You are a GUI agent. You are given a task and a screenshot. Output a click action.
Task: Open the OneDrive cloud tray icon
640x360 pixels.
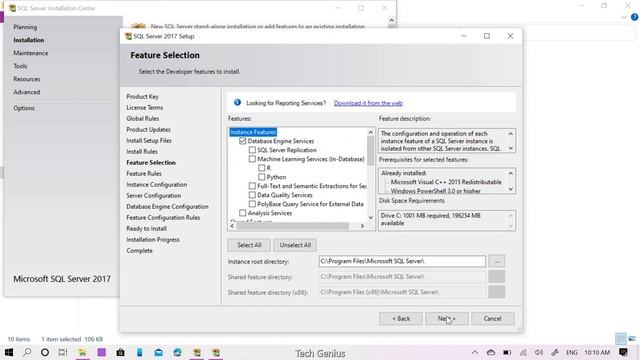[x=491, y=353]
